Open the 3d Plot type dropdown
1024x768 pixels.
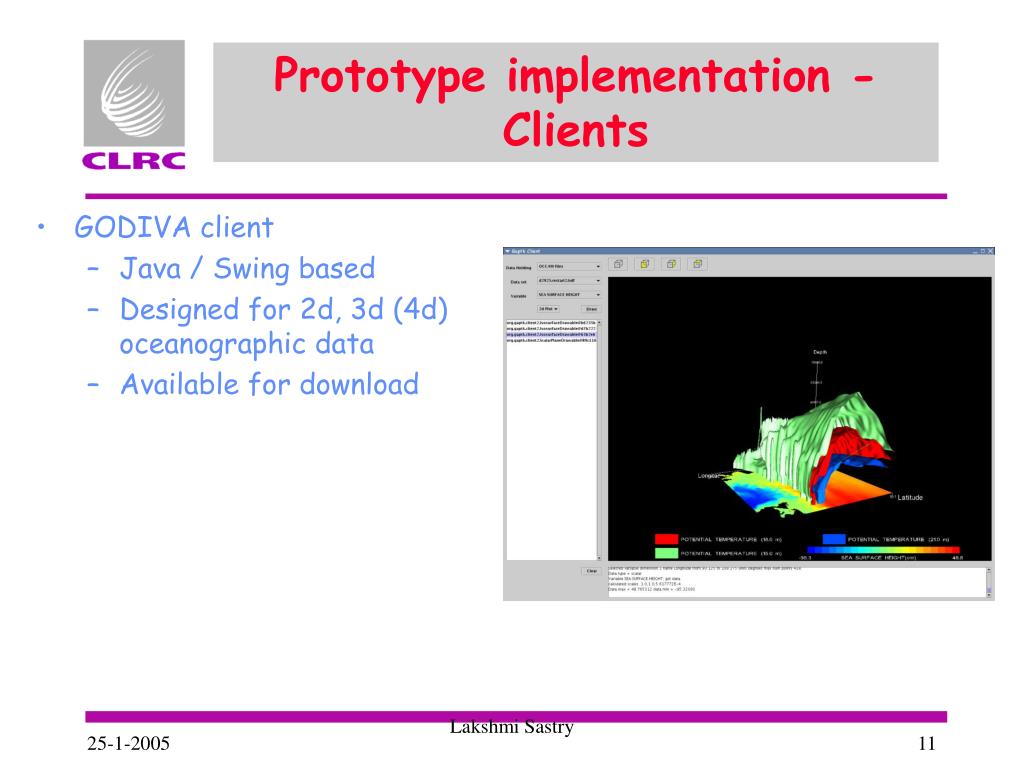[548, 309]
